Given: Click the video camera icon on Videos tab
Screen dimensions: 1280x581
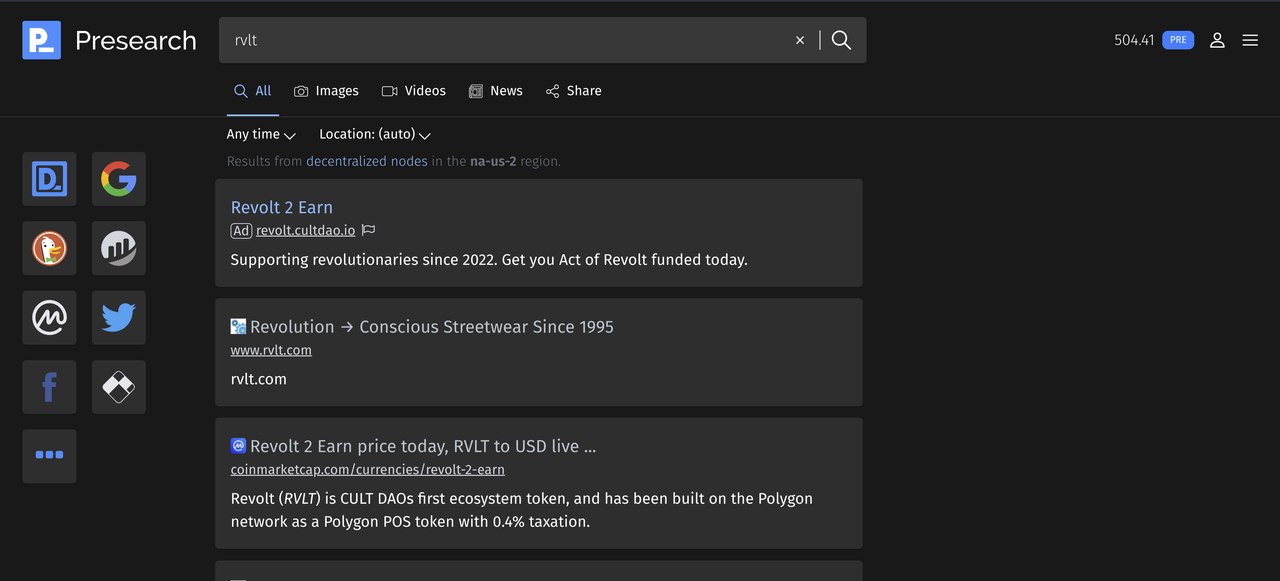Looking at the screenshot, I should pyautogui.click(x=390, y=91).
